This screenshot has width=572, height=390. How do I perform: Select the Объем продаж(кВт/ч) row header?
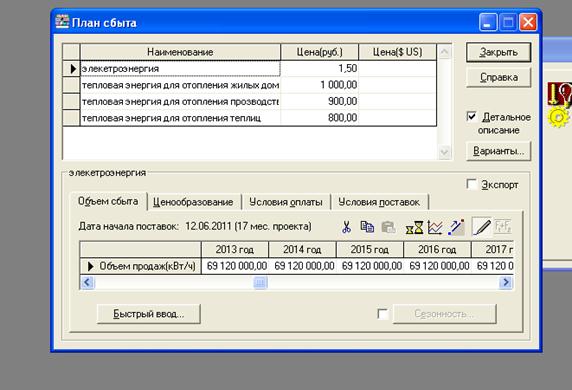pyautogui.click(x=140, y=266)
